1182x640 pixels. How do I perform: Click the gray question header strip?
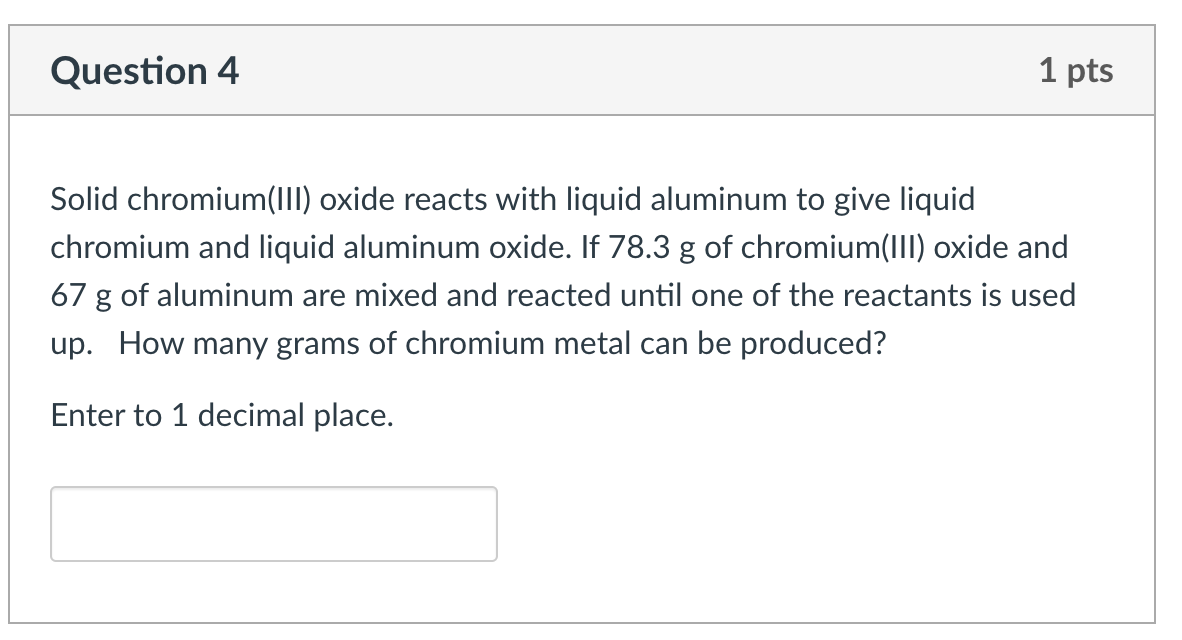pos(590,70)
